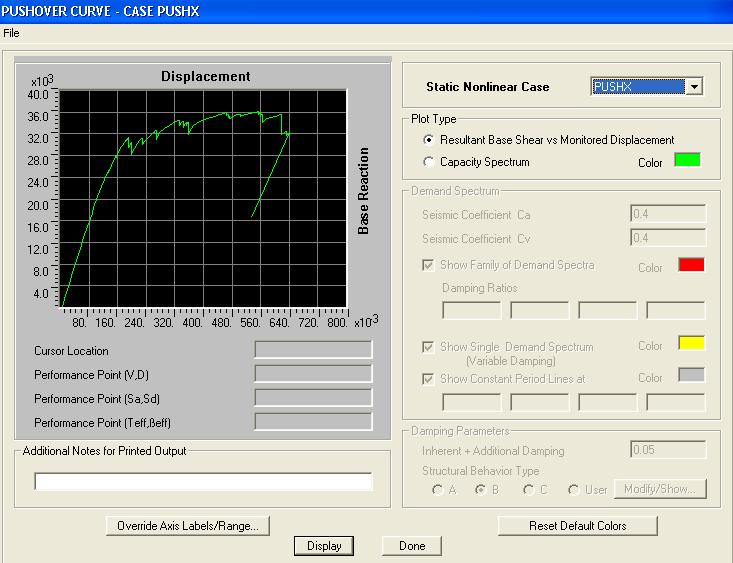Toggle Show Single Demand Spectrum checkbox
This screenshot has height=563, width=733.
pyautogui.click(x=428, y=347)
